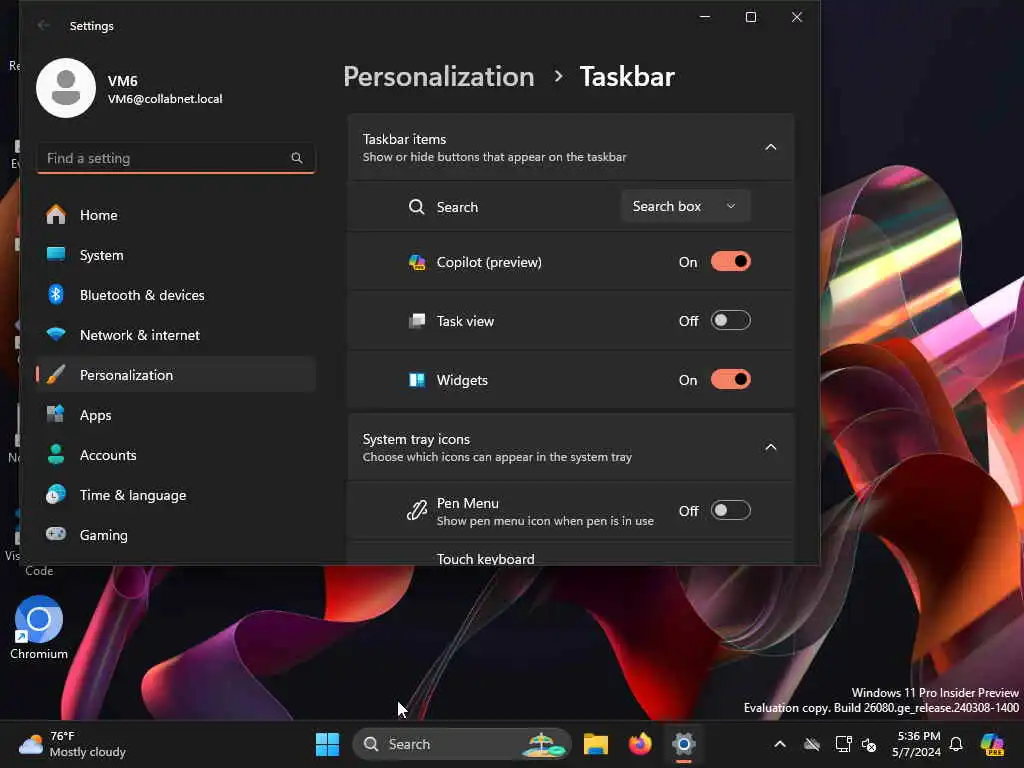Click the Personalization breadcrumb link
The image size is (1024, 768).
pyautogui.click(x=439, y=76)
